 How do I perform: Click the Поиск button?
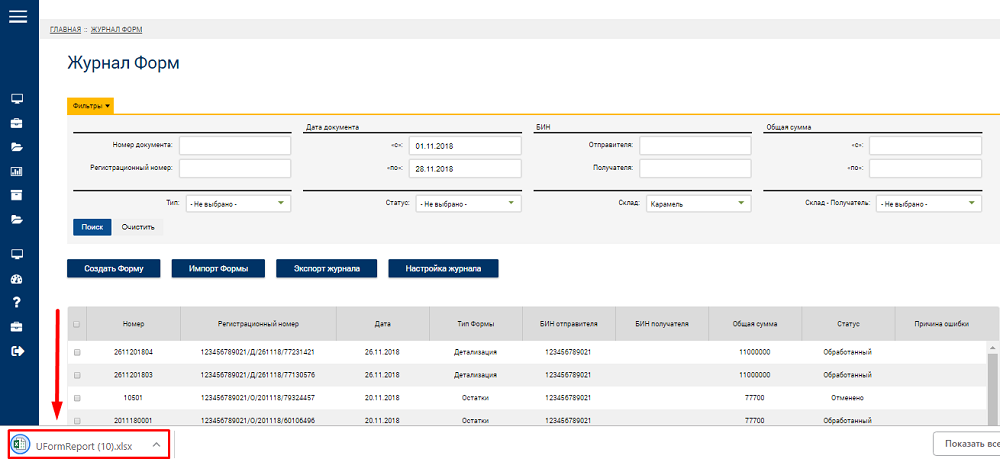[92, 227]
